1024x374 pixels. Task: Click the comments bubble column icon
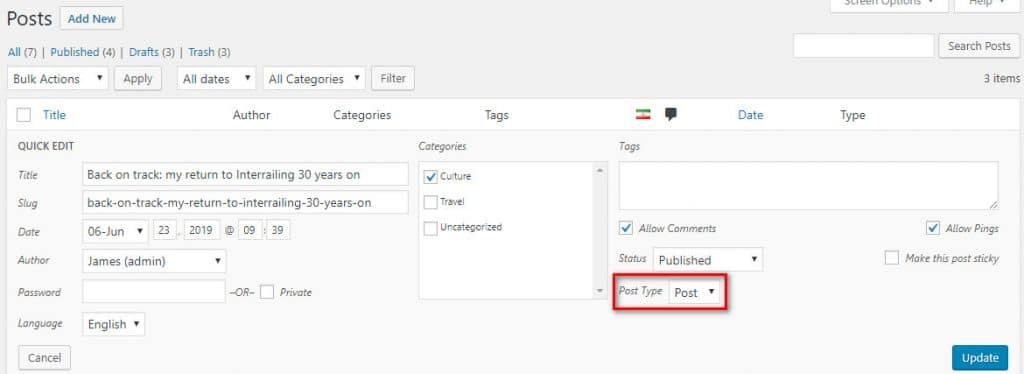(x=671, y=115)
